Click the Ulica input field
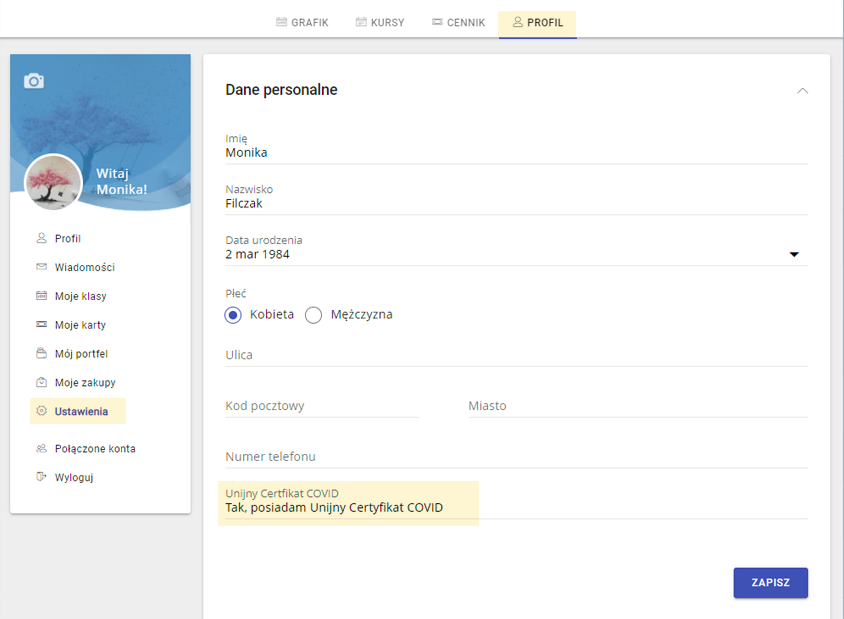This screenshot has height=619, width=844. click(x=517, y=355)
